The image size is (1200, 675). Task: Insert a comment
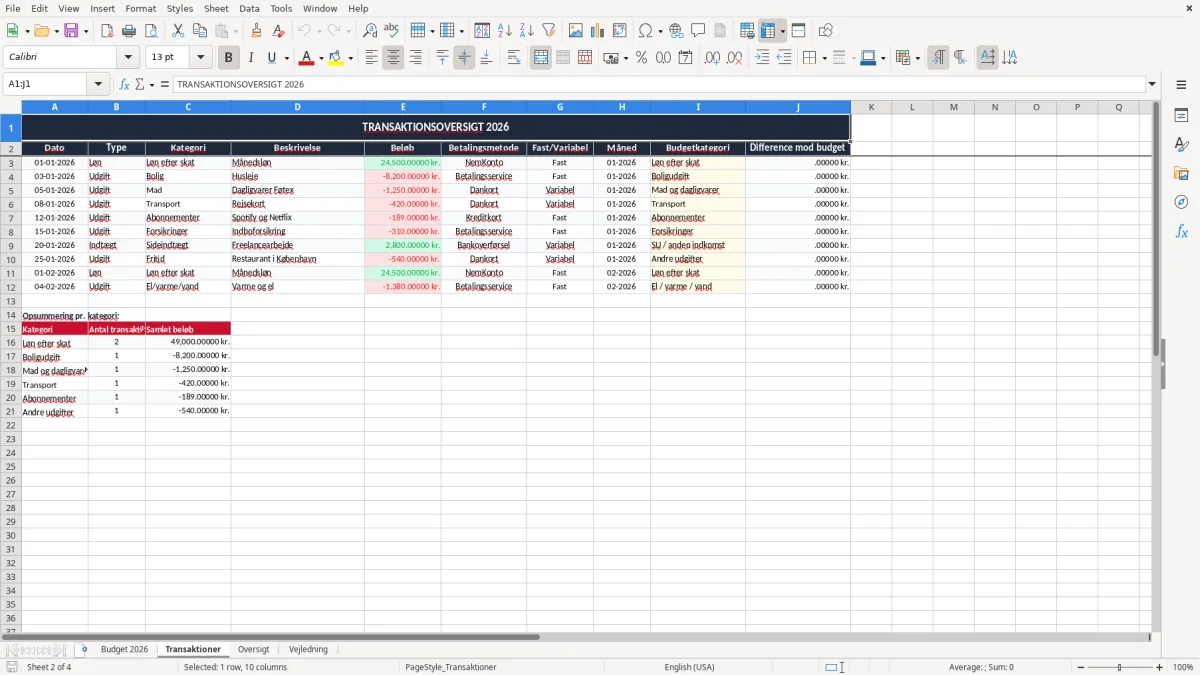[x=698, y=31]
